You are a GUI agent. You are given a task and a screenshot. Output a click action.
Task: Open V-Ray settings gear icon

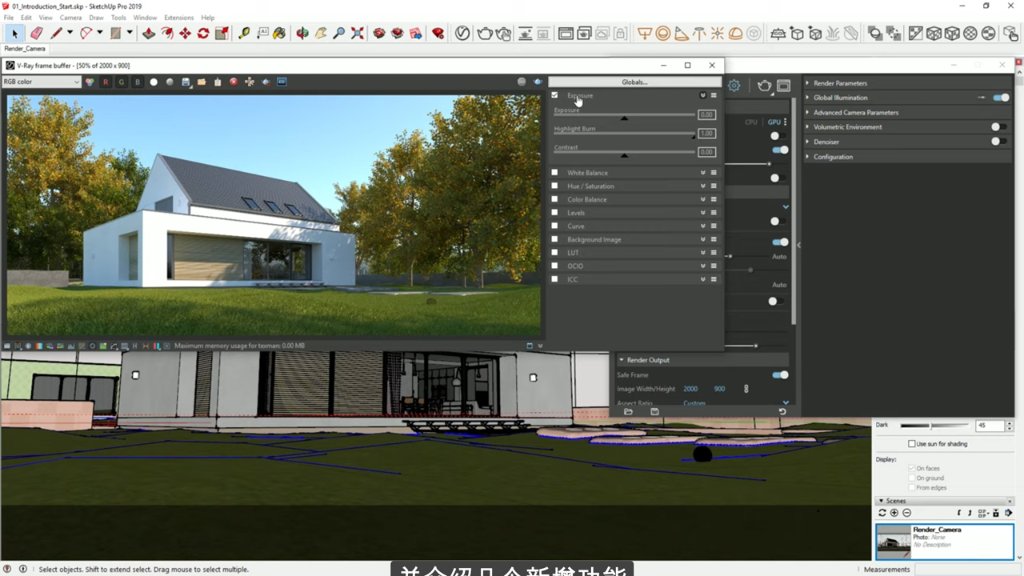(x=734, y=87)
